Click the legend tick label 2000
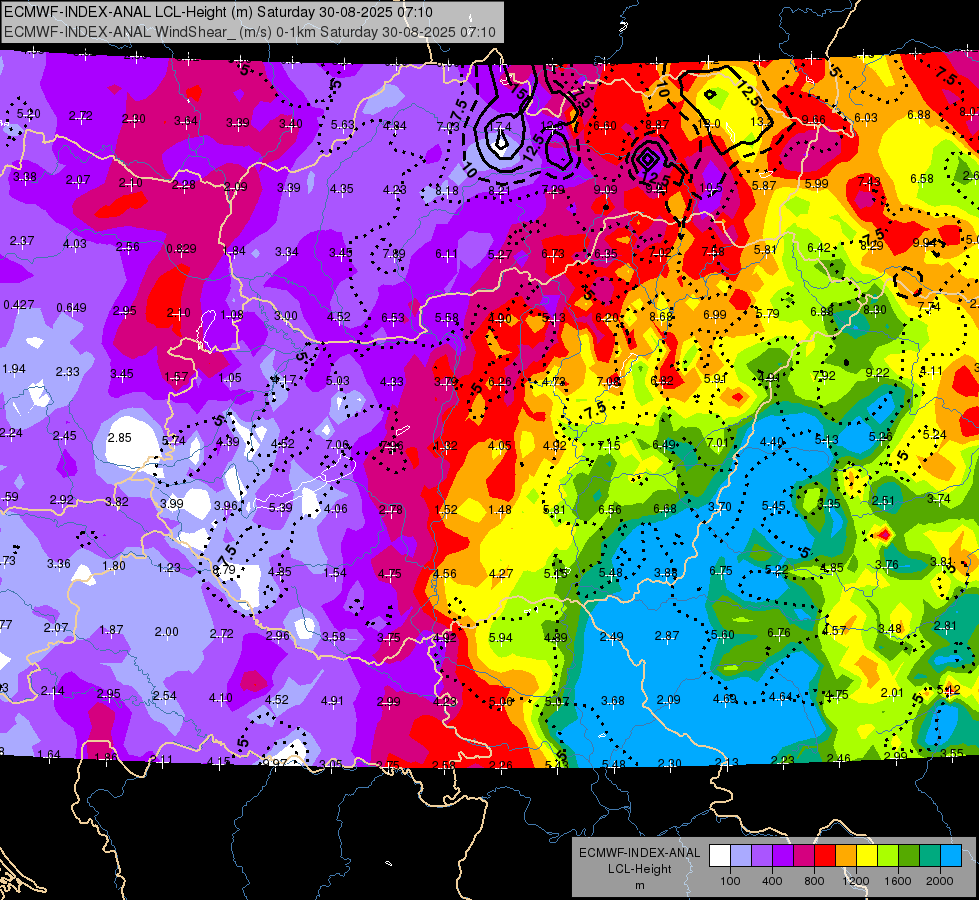Viewport: 979px width, 900px height. (x=939, y=881)
